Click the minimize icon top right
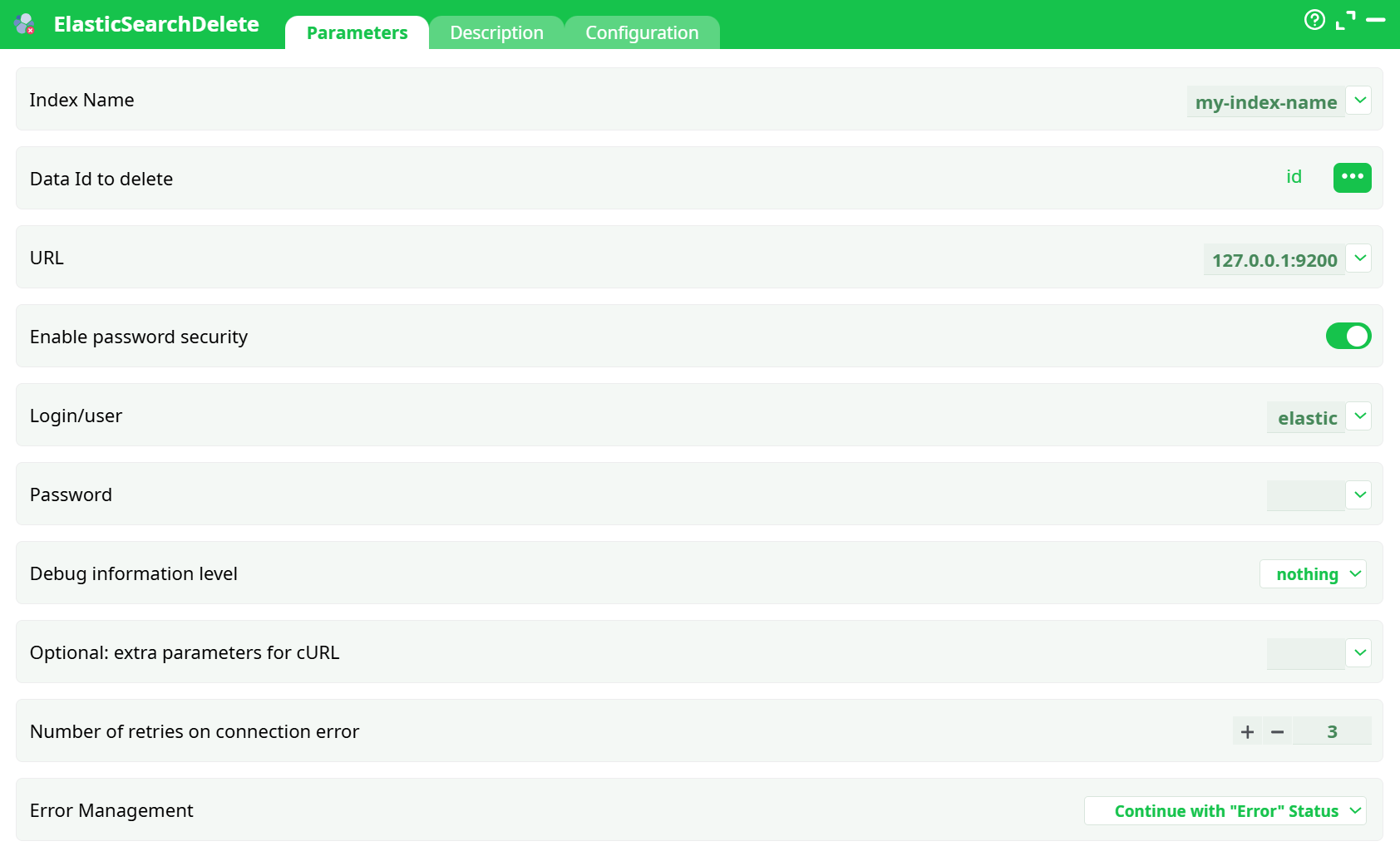The width and height of the screenshot is (1400, 851). (1378, 21)
